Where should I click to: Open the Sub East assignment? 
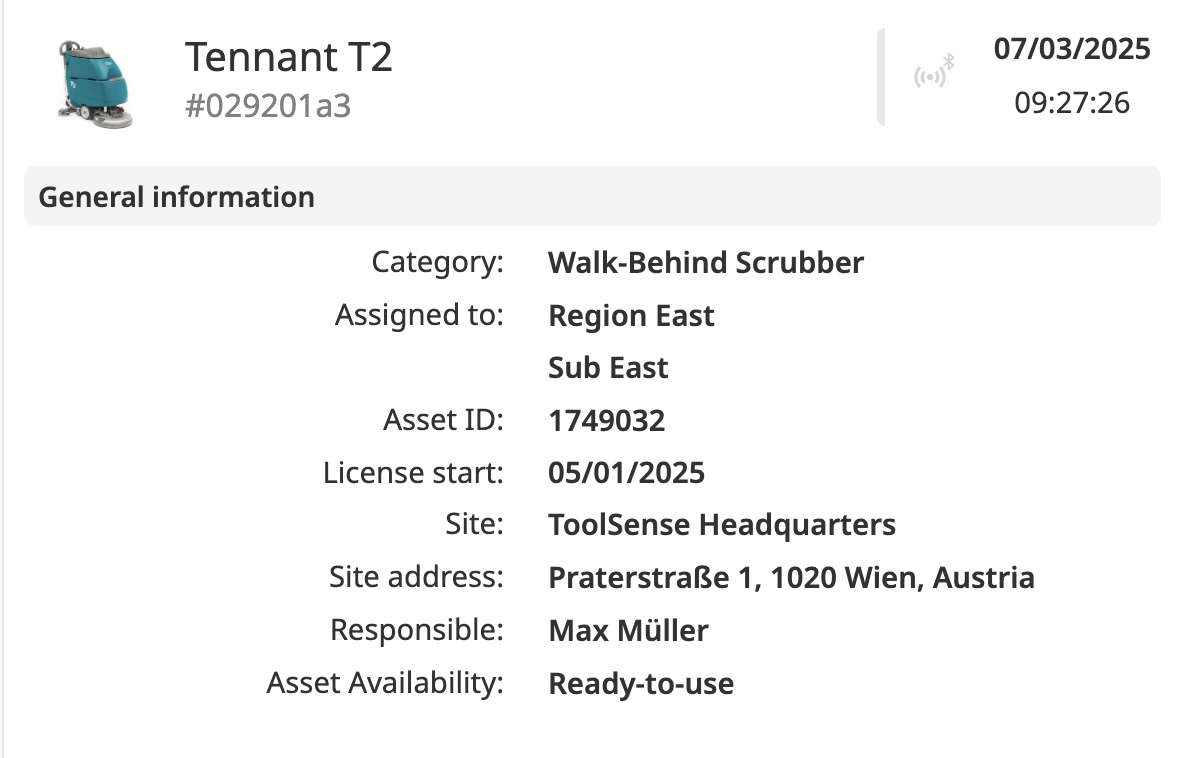(x=608, y=368)
